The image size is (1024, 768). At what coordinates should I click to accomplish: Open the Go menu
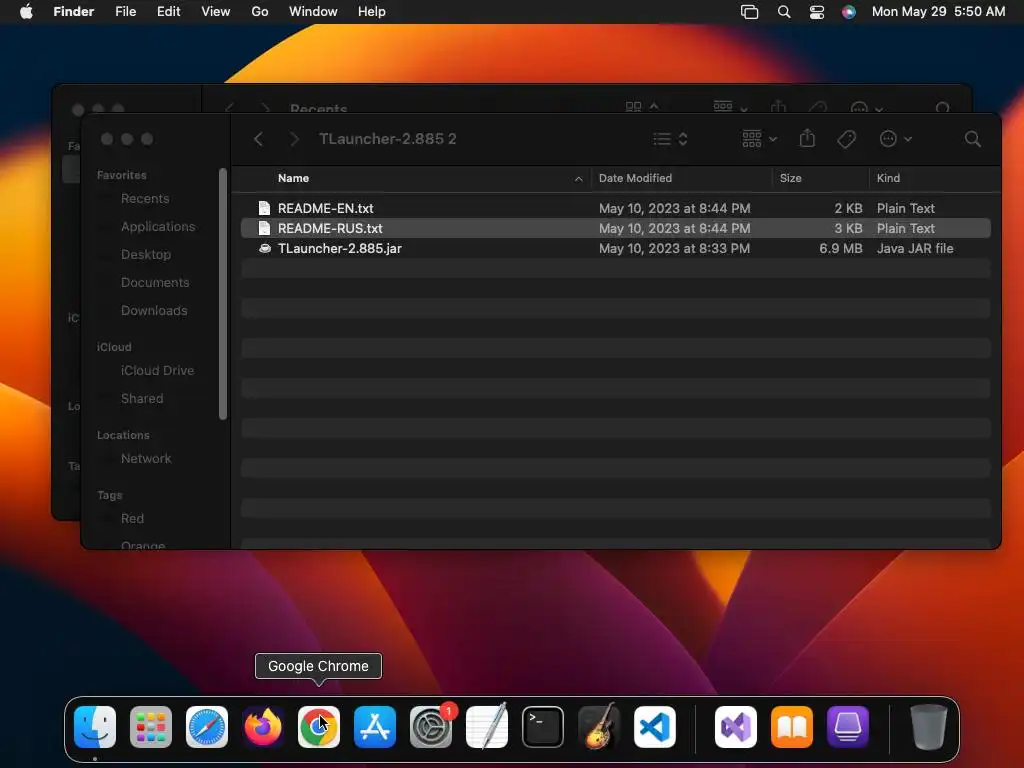260,12
